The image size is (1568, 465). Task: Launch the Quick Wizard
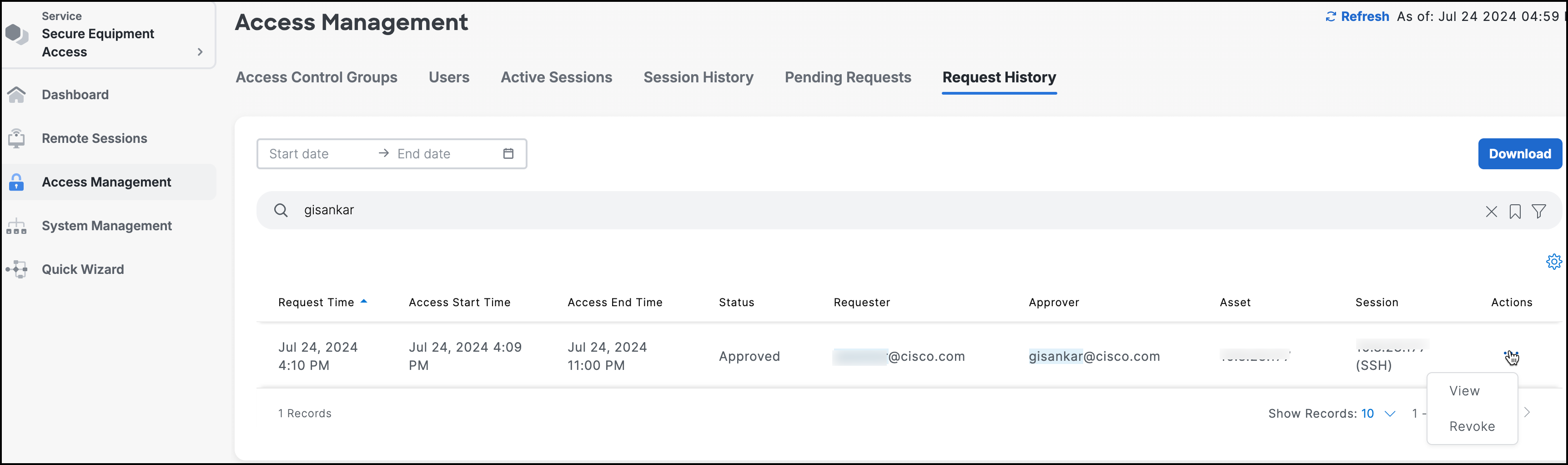83,268
